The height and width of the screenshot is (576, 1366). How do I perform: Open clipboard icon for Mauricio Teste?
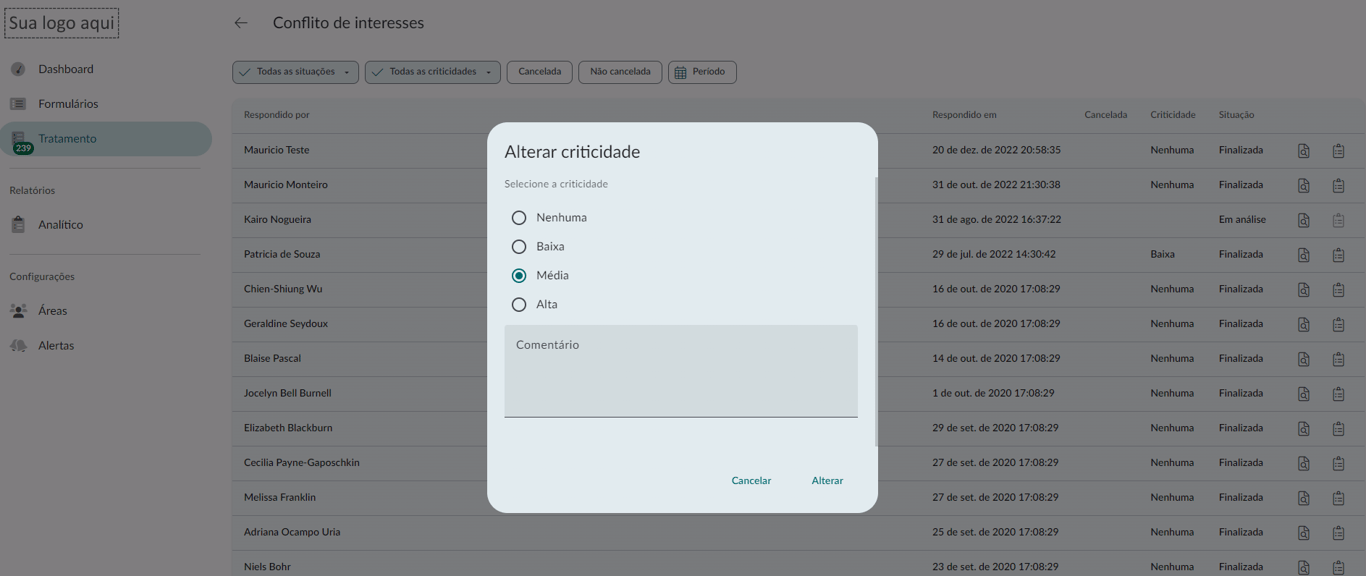tap(1338, 151)
